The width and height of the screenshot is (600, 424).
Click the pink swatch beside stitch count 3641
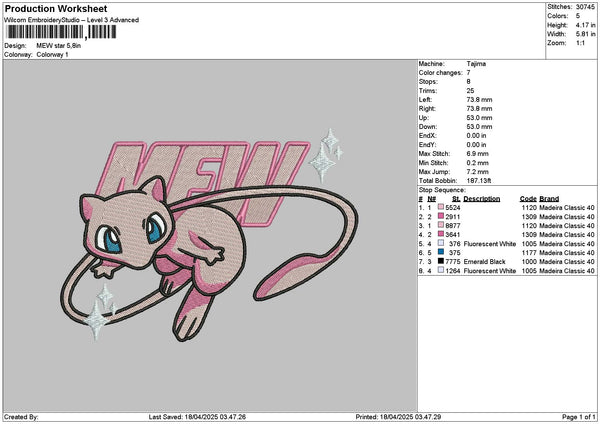click(x=441, y=235)
